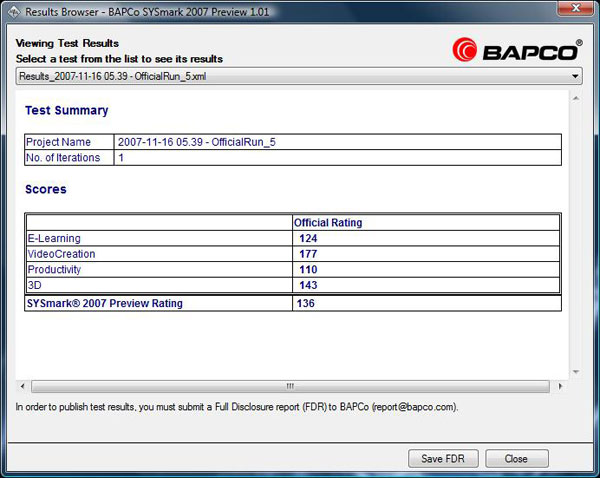Open the test results file dropdown
Viewport: 600px width, 478px height.
click(299, 76)
